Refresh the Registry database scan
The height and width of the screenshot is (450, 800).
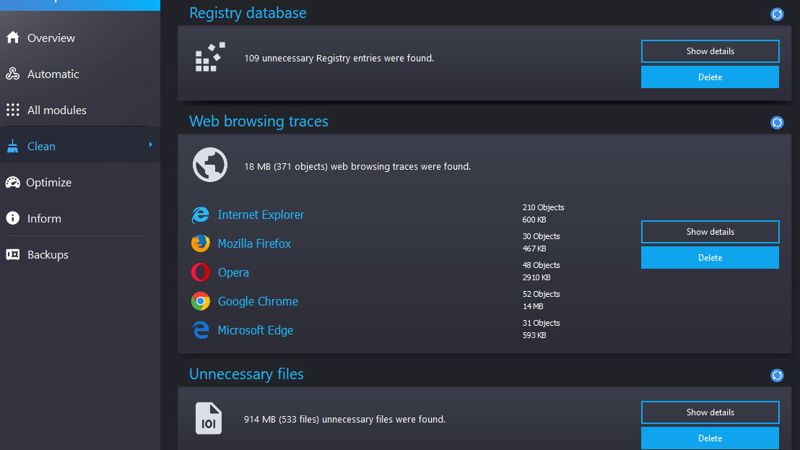tap(777, 14)
